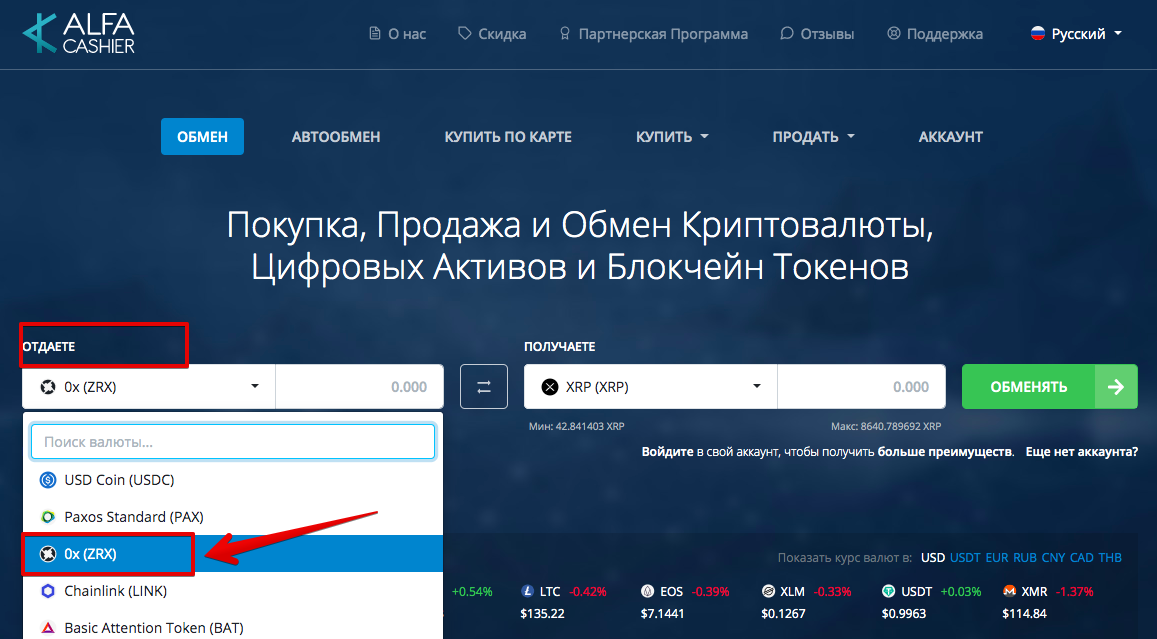This screenshot has width=1157, height=639.
Task: Click the USDT price $0.9963
Action: 903,613
